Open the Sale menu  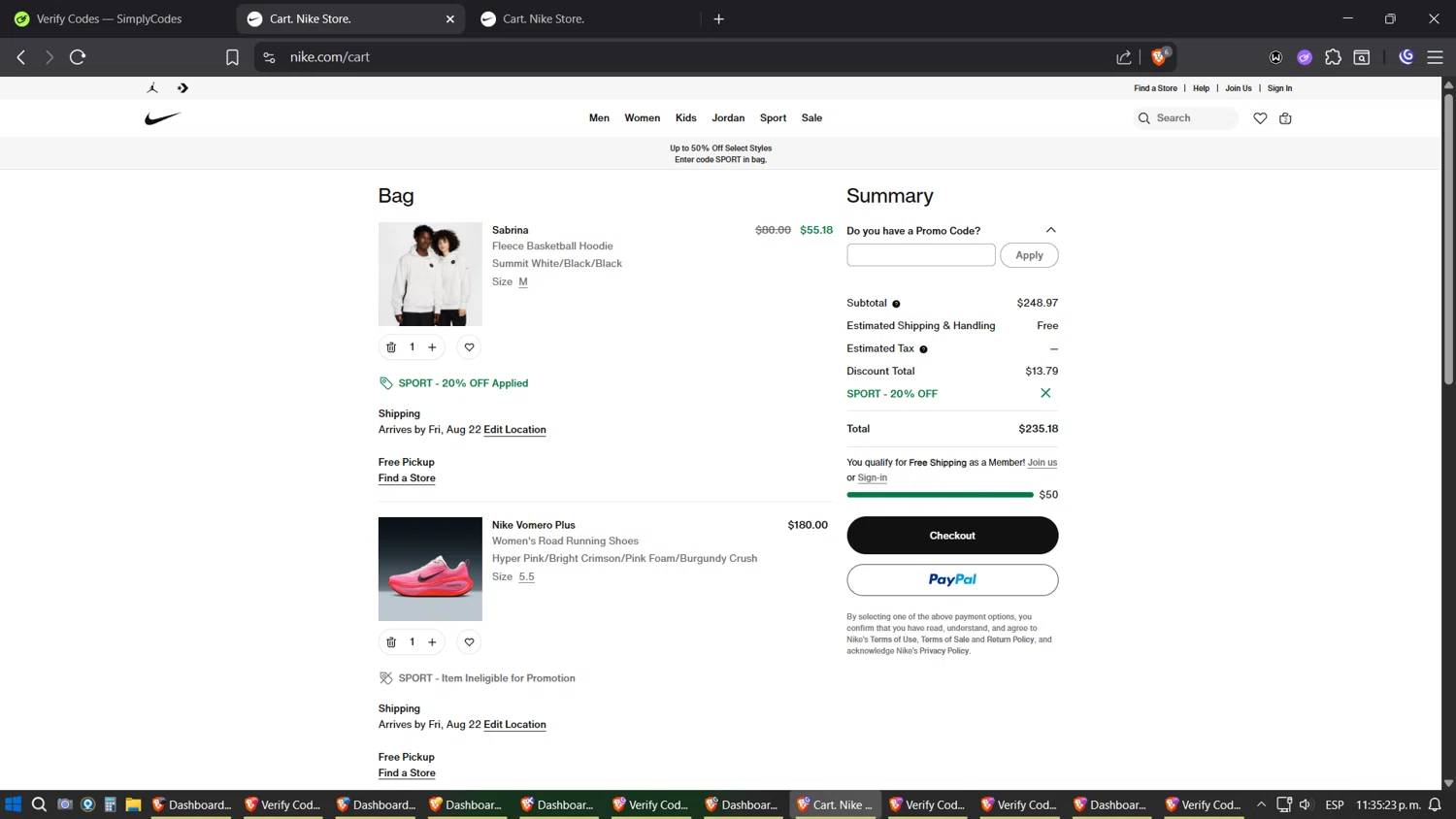pyautogui.click(x=811, y=118)
